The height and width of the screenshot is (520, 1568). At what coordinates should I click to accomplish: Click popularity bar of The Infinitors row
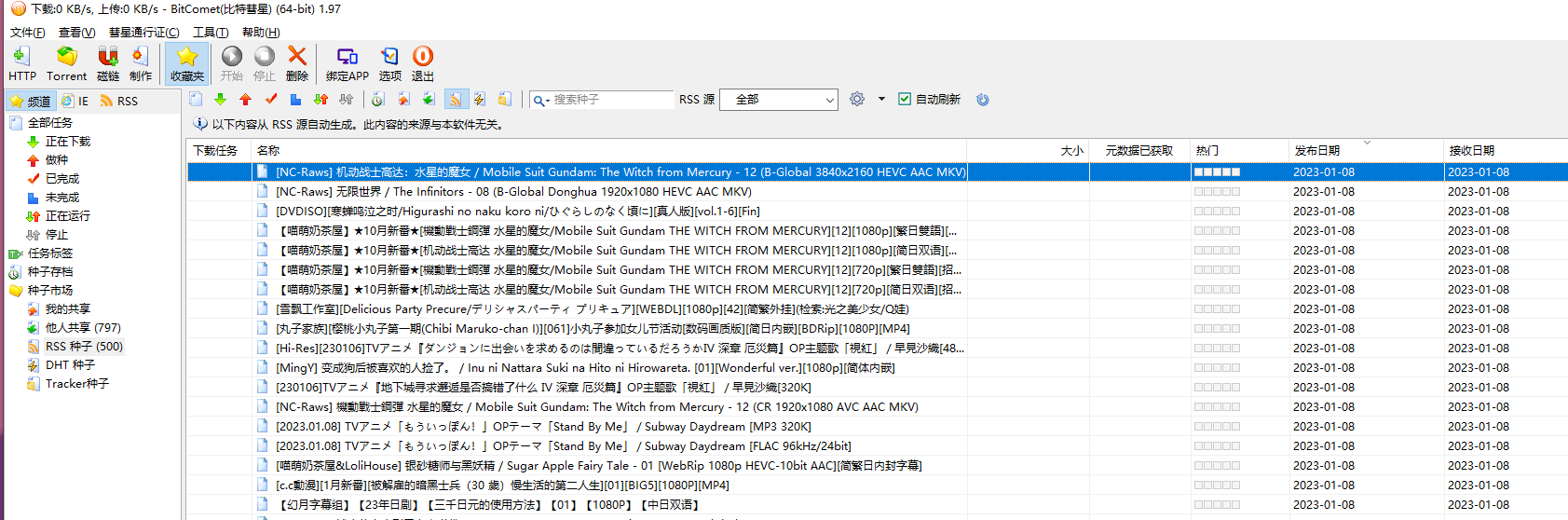click(1217, 191)
